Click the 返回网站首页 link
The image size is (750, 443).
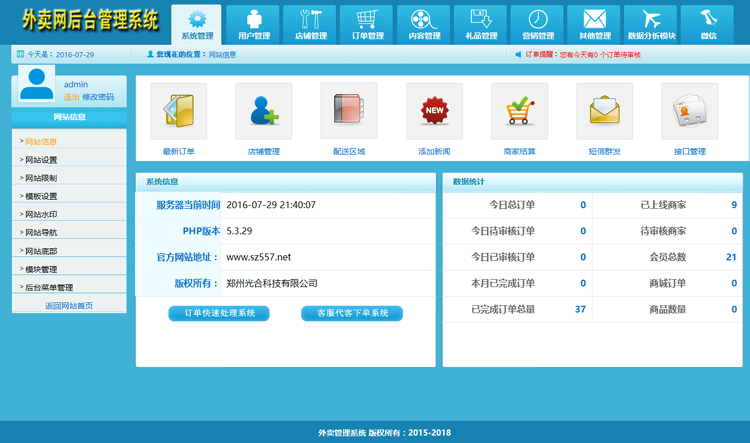[x=69, y=305]
